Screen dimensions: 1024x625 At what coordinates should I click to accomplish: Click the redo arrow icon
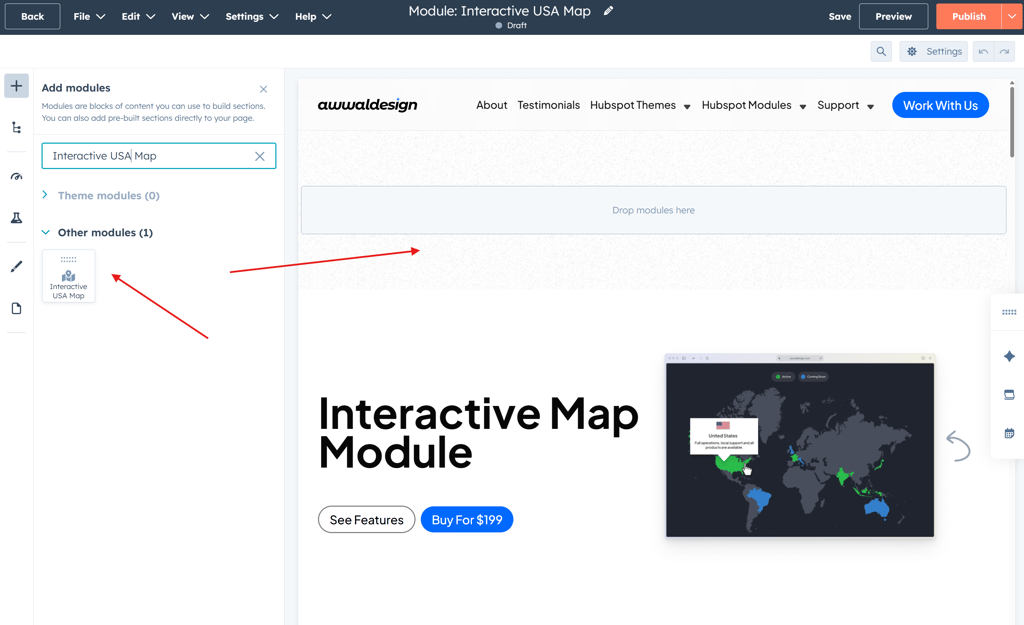[1004, 52]
